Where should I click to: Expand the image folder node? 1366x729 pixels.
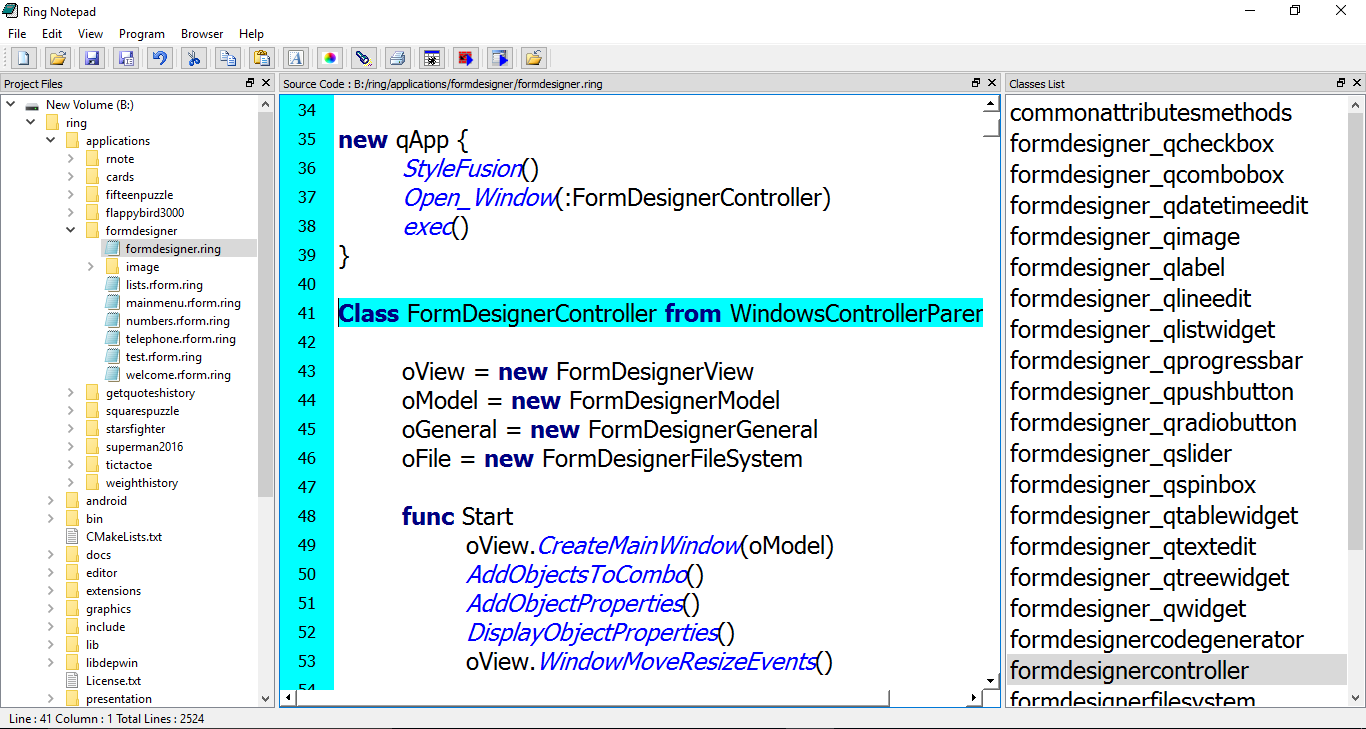[91, 267]
